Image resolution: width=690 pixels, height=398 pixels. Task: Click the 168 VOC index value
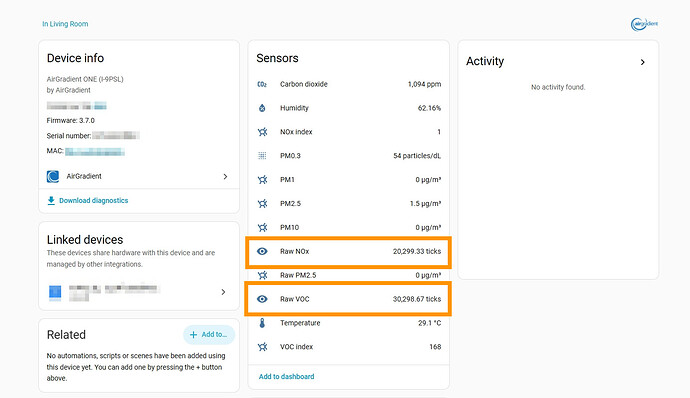coord(435,347)
